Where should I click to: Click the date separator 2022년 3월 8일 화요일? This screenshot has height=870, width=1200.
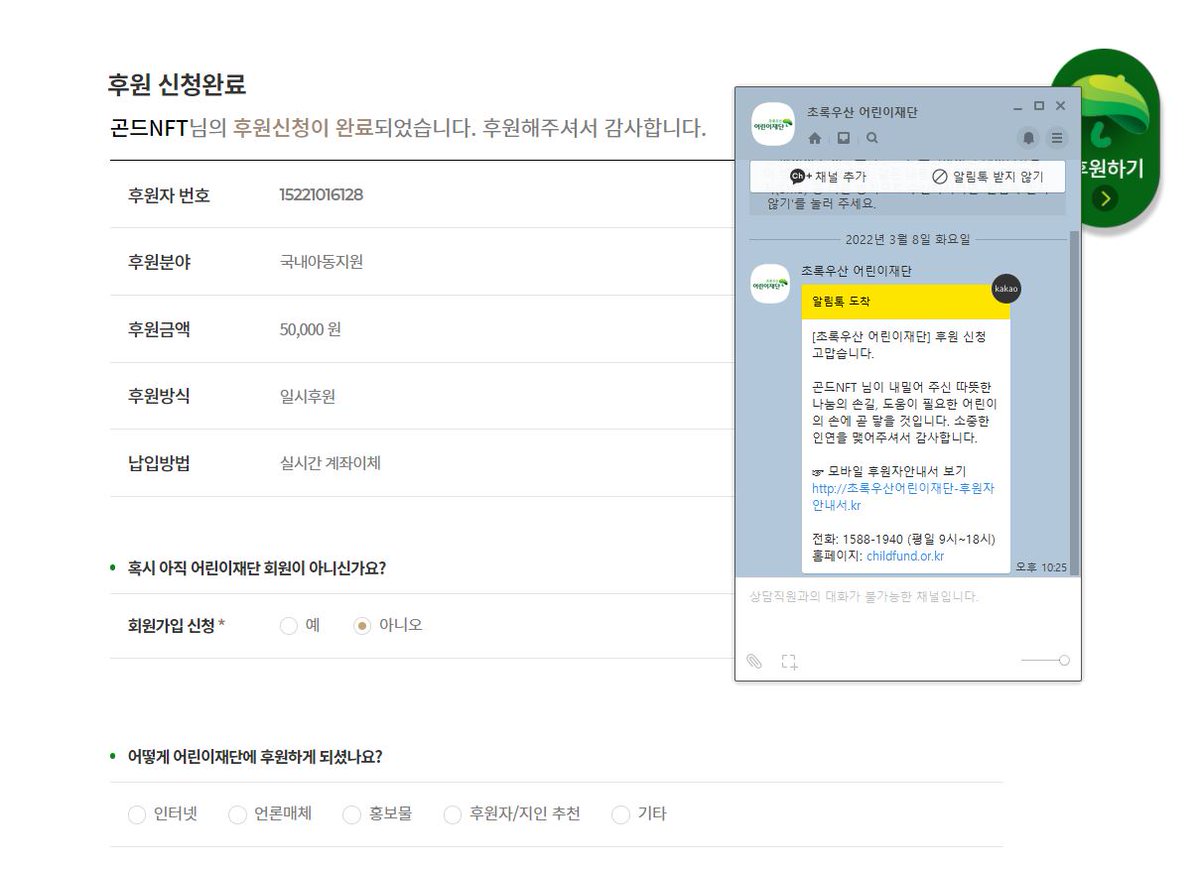[907, 240]
